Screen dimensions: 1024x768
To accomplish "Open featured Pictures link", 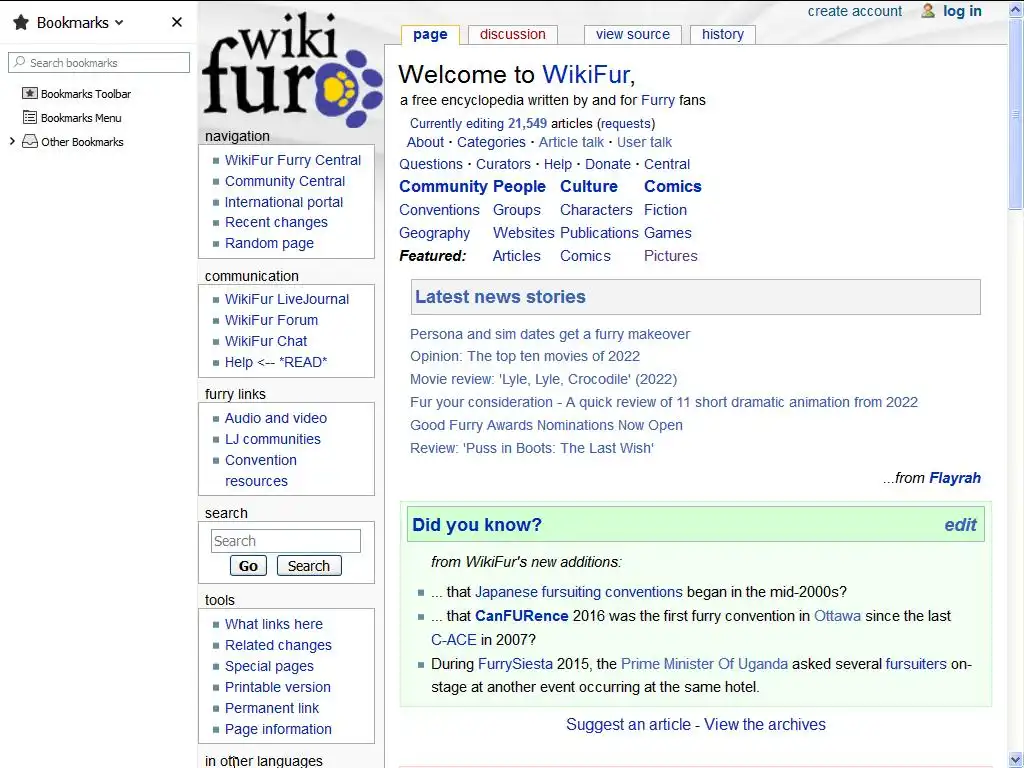I will [670, 255].
